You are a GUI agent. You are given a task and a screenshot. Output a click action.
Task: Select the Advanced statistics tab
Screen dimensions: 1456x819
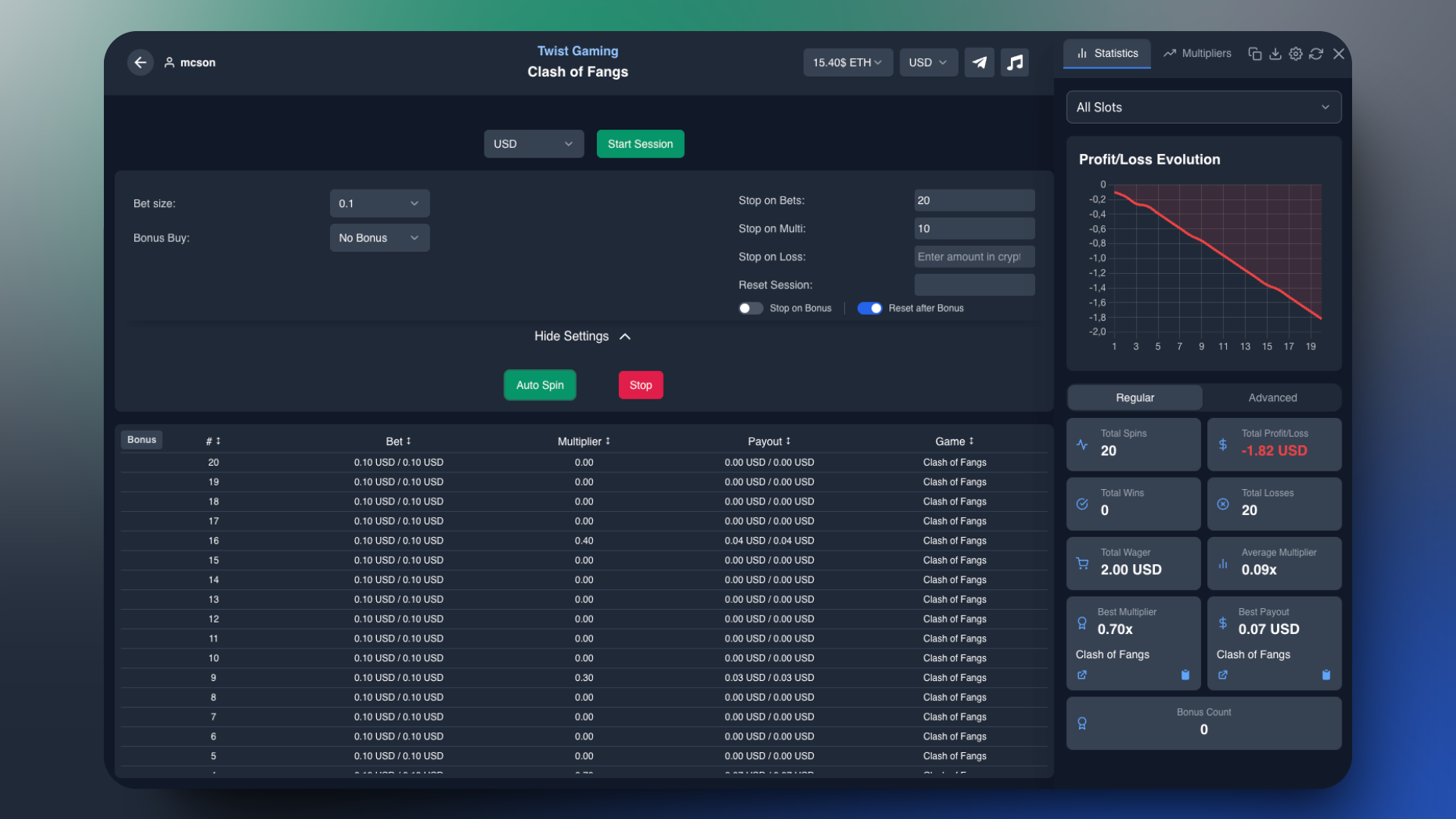[x=1272, y=397]
